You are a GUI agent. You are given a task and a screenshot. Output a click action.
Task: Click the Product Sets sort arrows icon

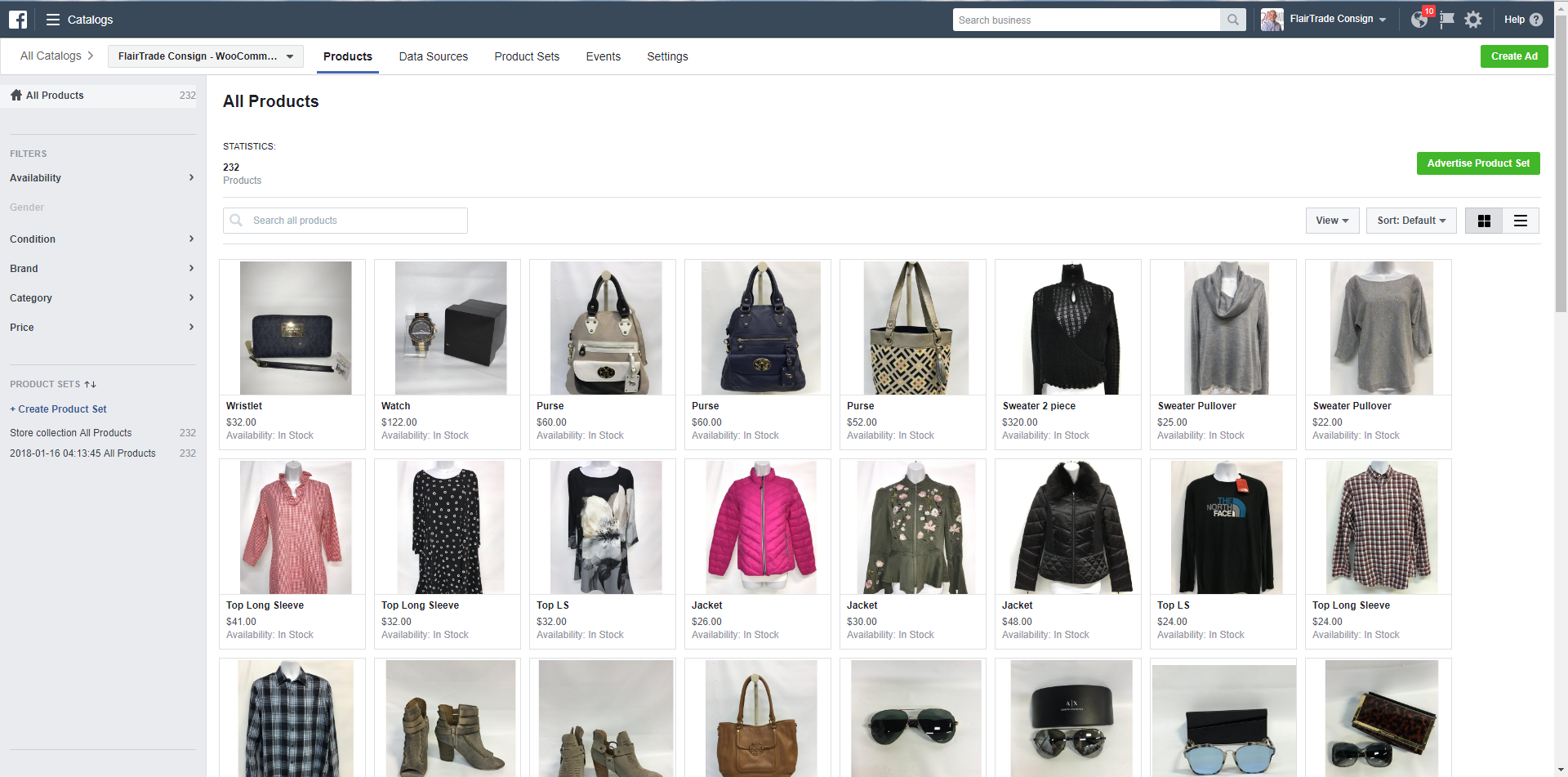click(91, 384)
